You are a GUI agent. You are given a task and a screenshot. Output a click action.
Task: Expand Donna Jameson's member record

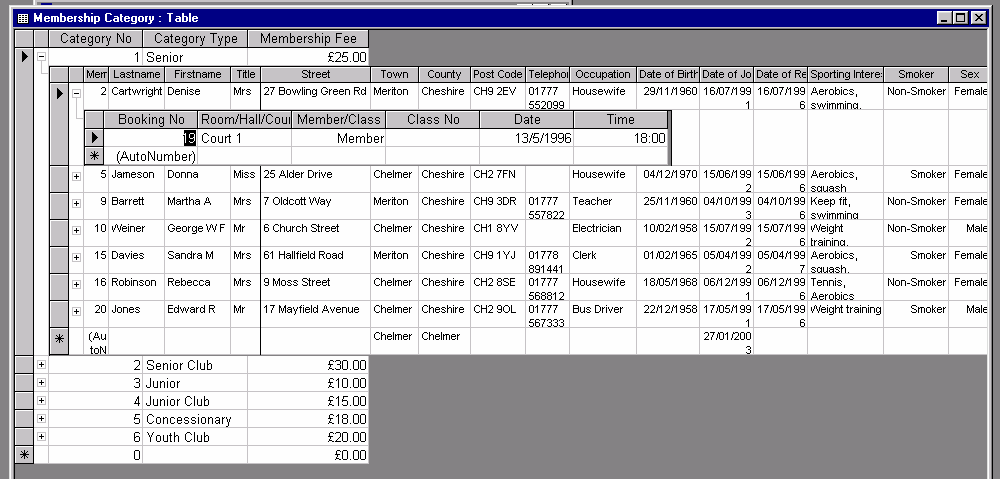pos(77,176)
